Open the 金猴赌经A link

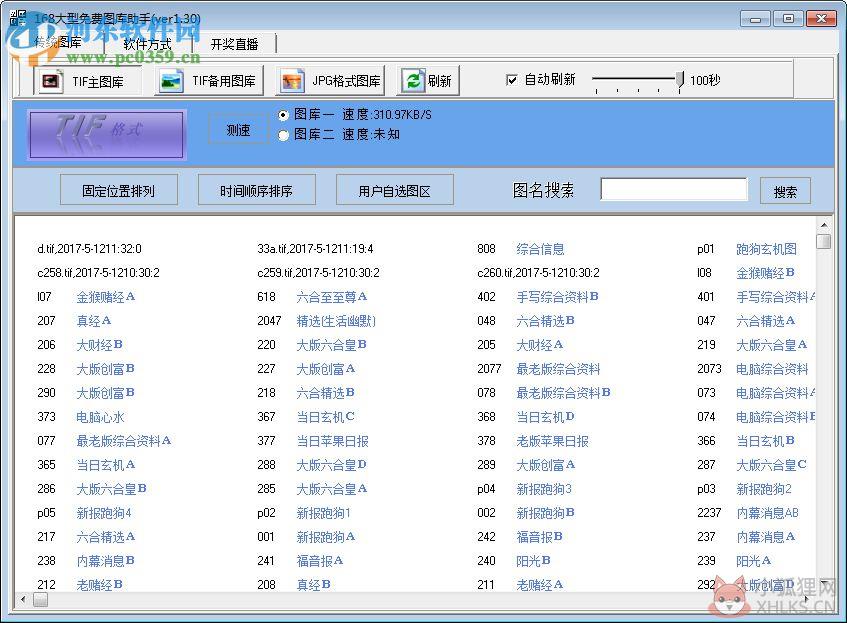[x=106, y=297]
